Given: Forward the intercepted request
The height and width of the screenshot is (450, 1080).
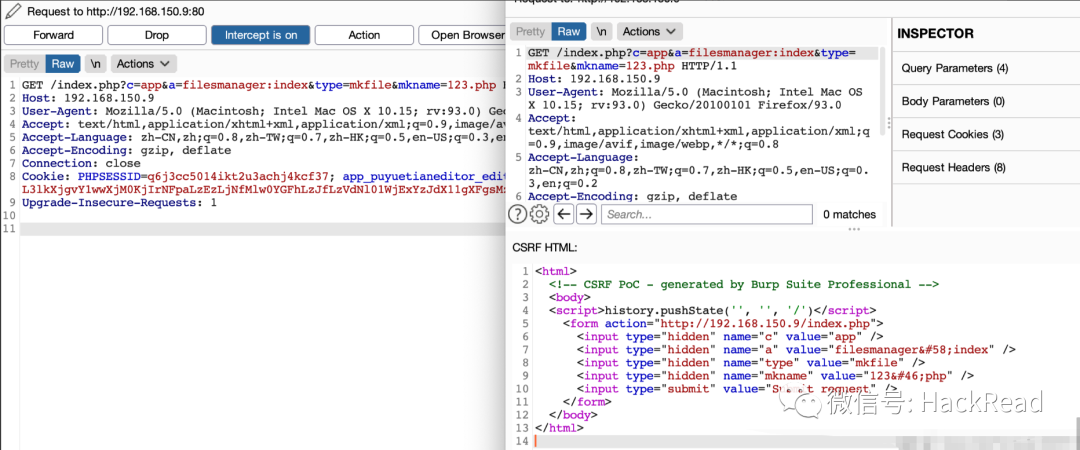Looking at the screenshot, I should tap(53, 35).
